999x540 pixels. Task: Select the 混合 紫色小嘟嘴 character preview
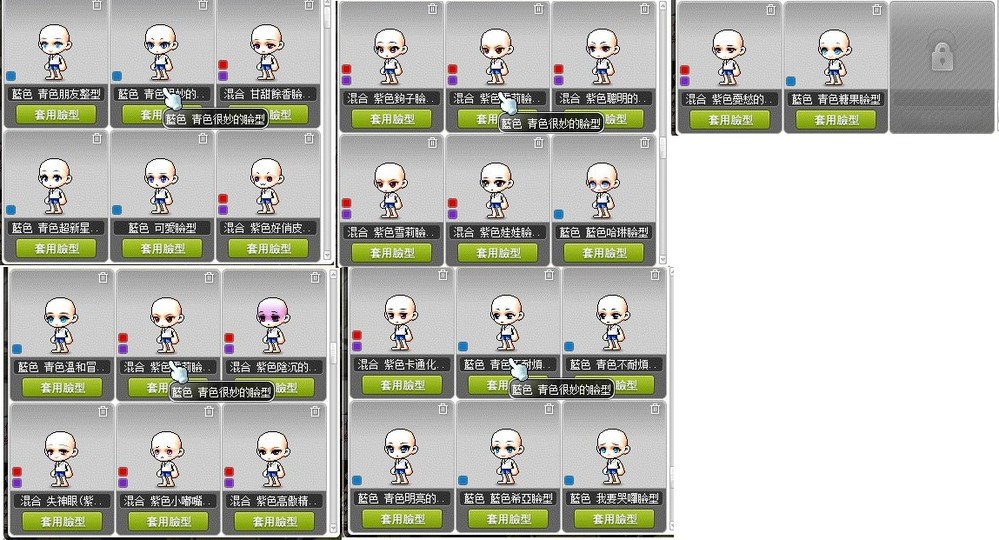[165, 458]
